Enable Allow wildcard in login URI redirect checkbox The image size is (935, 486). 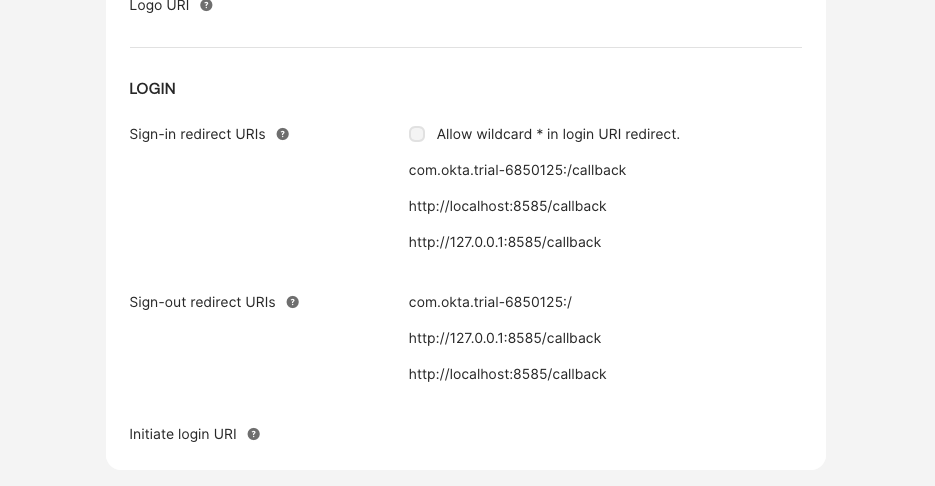point(417,134)
